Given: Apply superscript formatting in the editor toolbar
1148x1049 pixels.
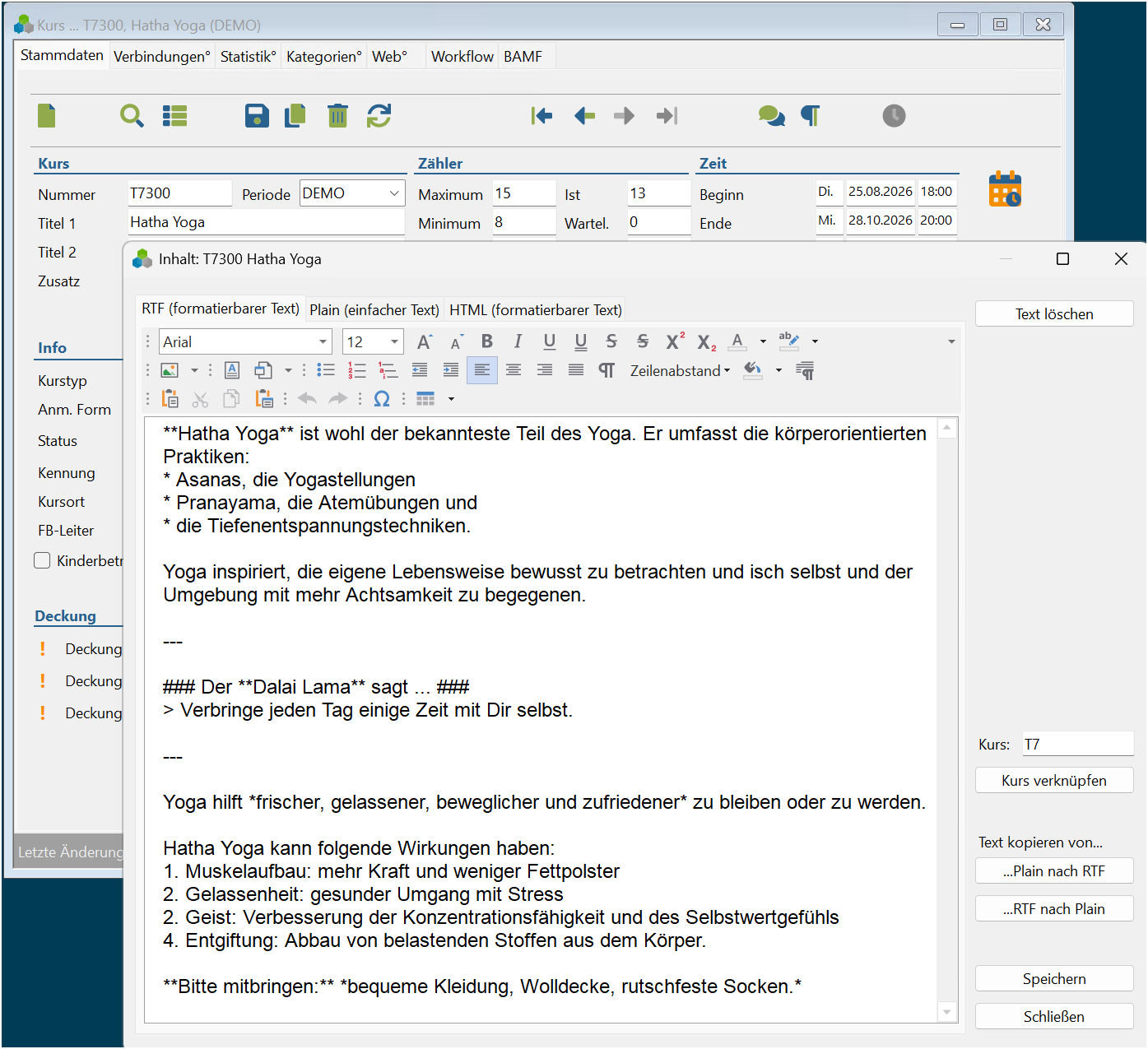Looking at the screenshot, I should pyautogui.click(x=675, y=341).
